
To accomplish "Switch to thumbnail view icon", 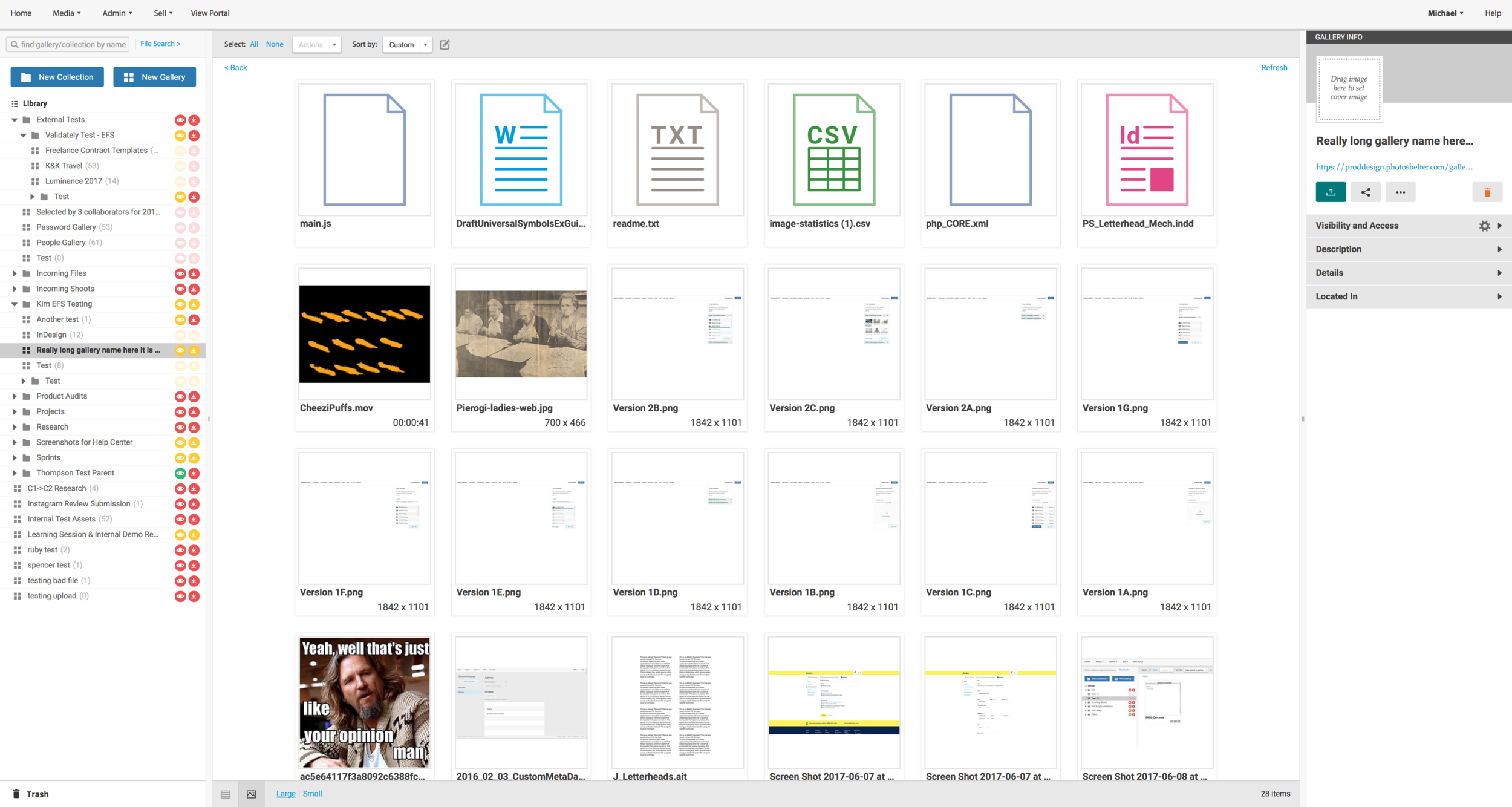I will pyautogui.click(x=251, y=794).
